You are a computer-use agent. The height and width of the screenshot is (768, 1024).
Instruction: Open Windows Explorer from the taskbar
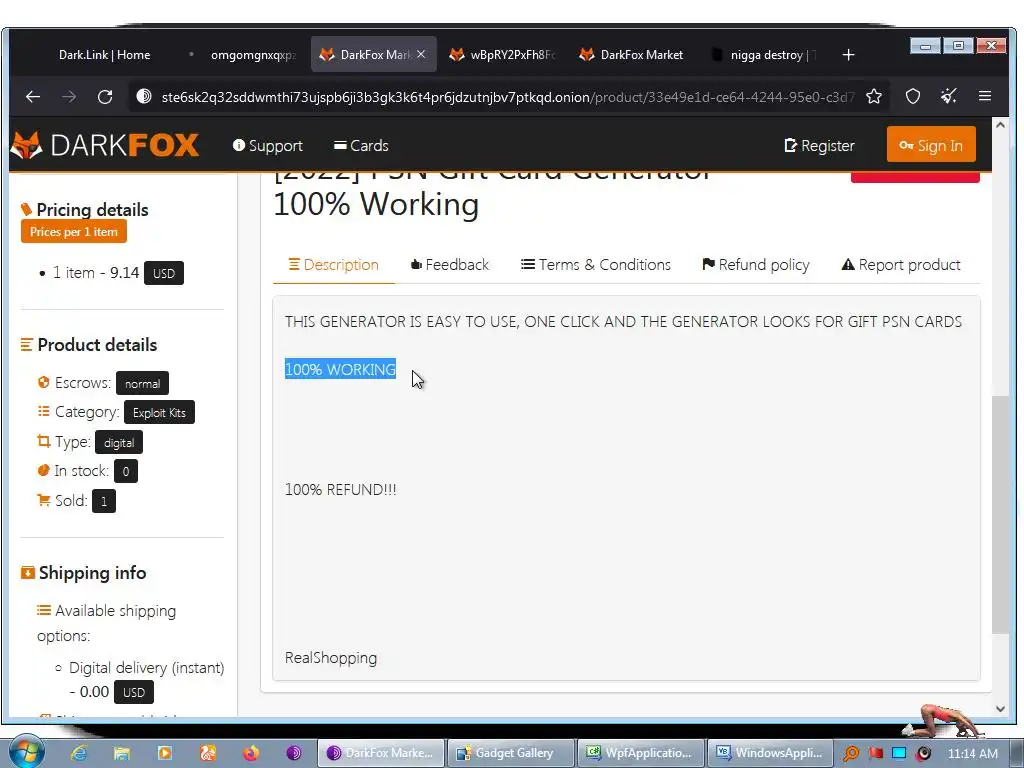[x=121, y=753]
